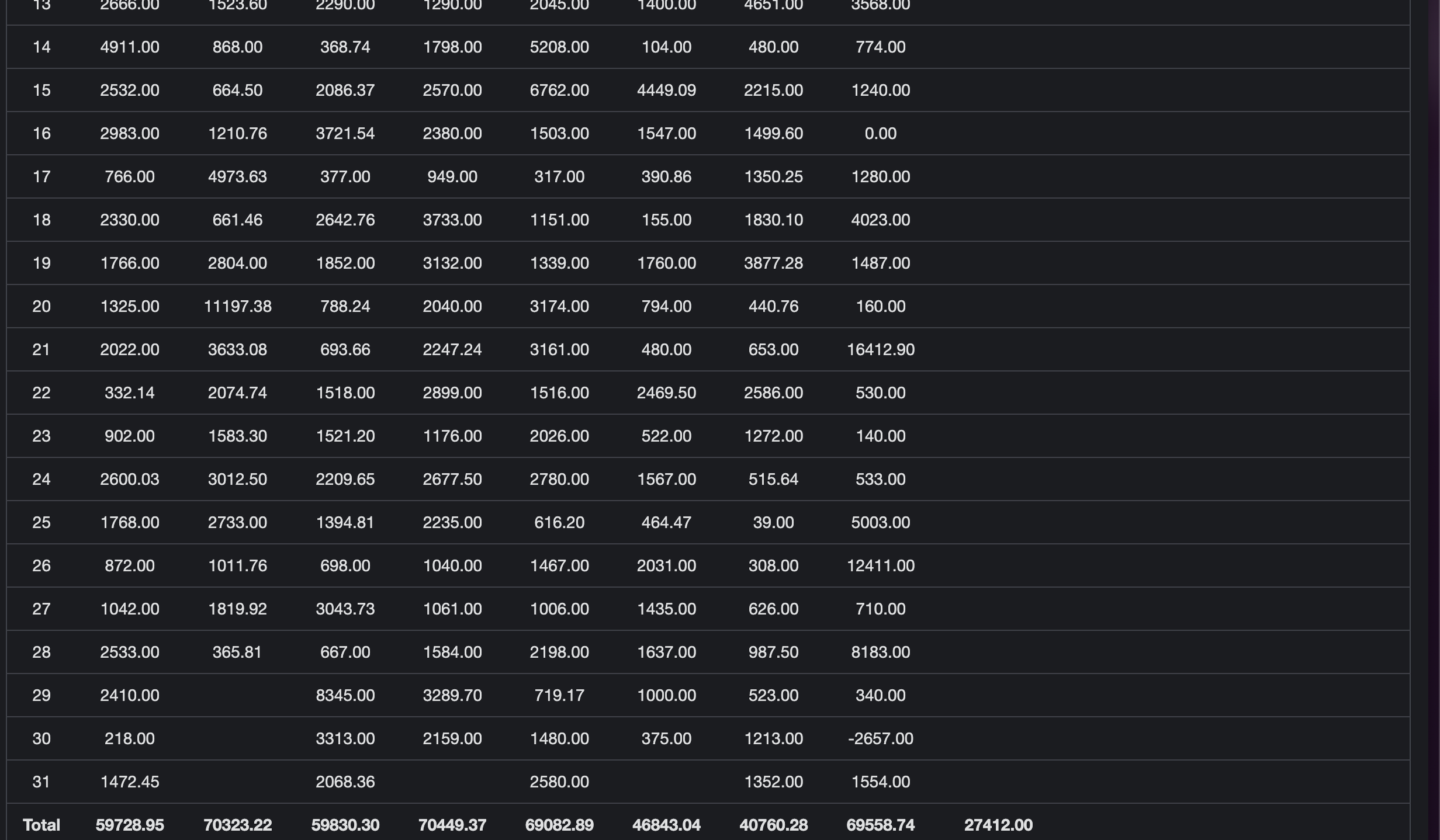This screenshot has height=840, width=1440.
Task: Click the value 365.81 in row 28
Action: point(237,652)
